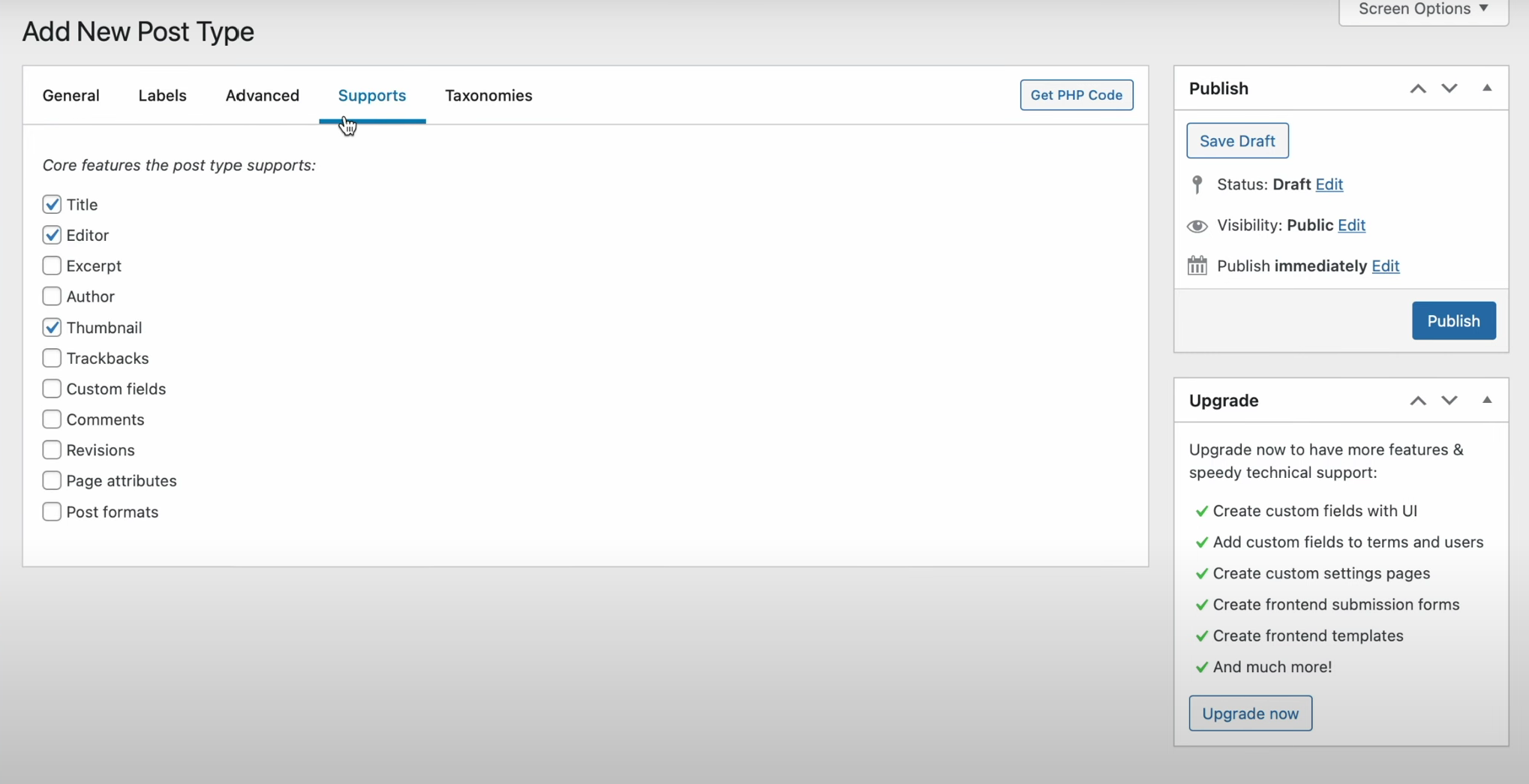This screenshot has width=1529, height=784.
Task: Move the Publish panel down
Action: tap(1449, 89)
